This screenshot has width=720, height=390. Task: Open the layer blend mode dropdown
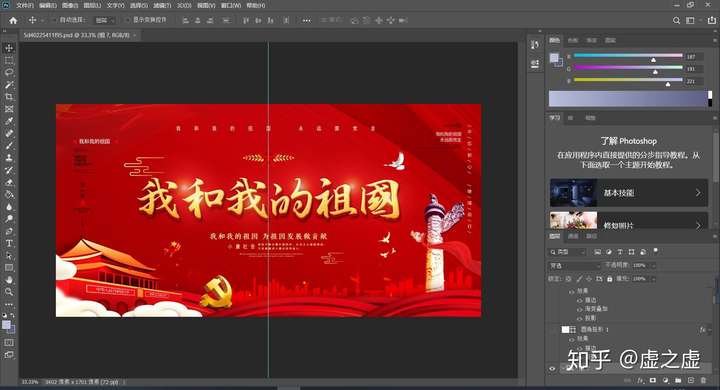(574, 266)
